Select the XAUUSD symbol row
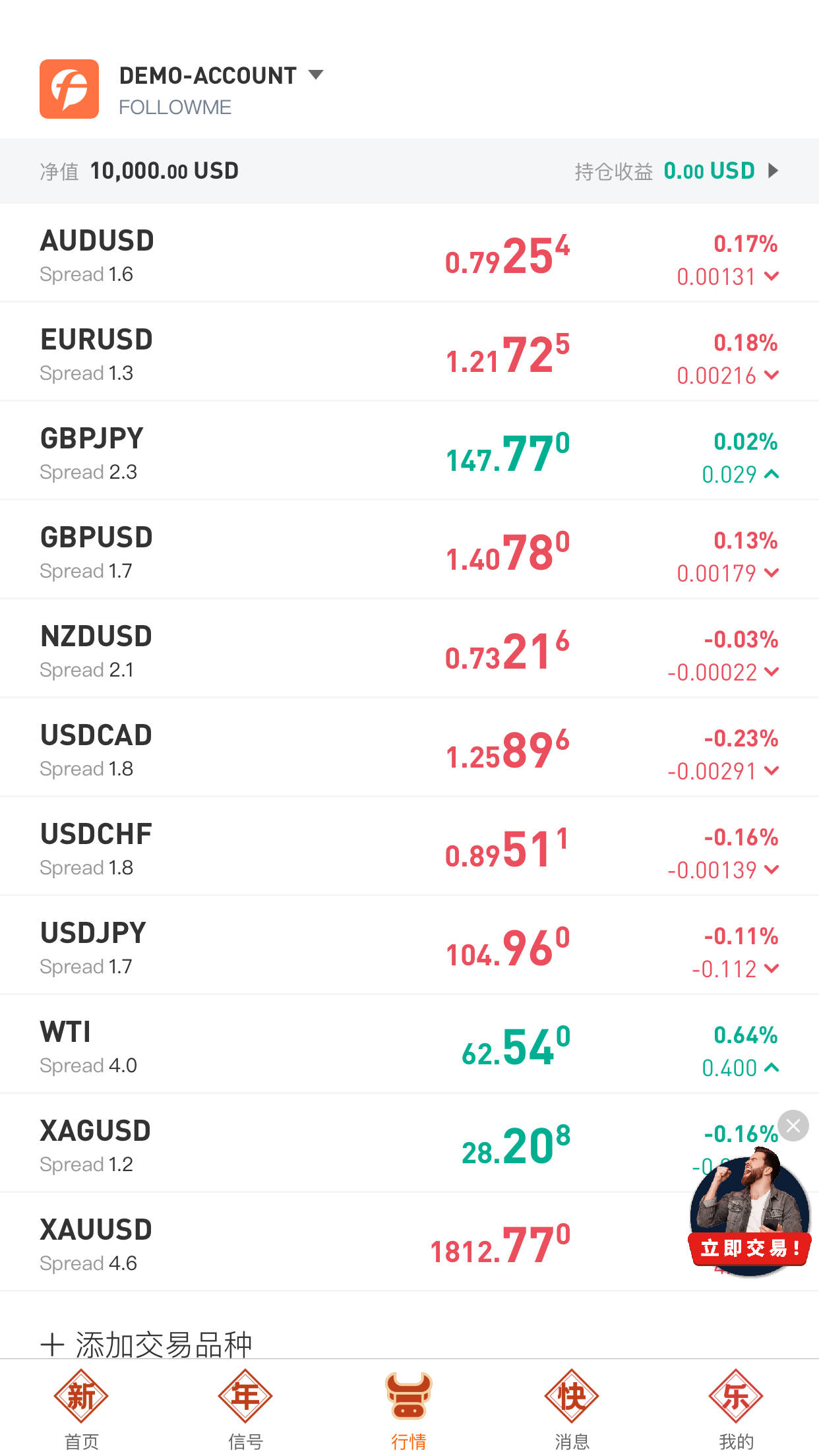This screenshot has width=819, height=1456. [x=409, y=1242]
